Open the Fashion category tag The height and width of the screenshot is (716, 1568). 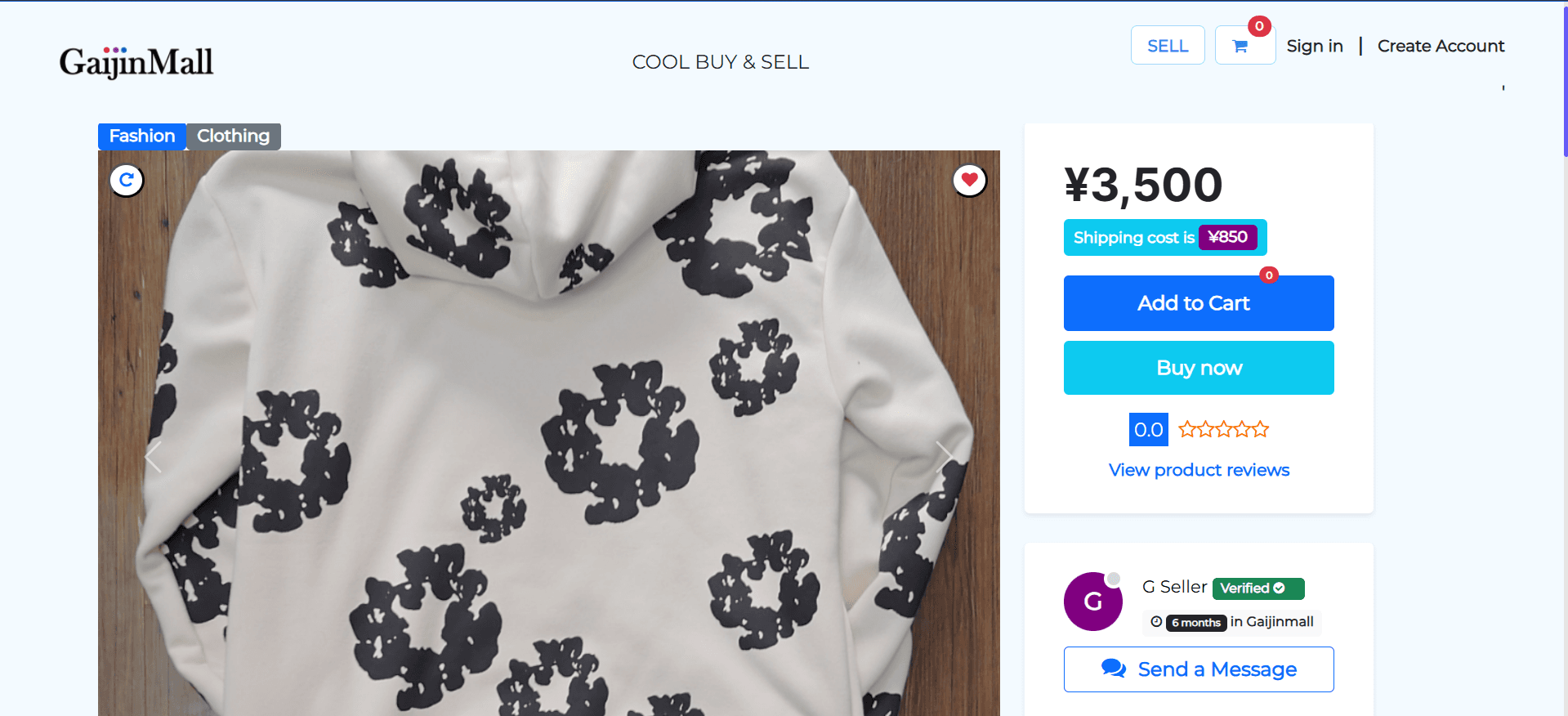(x=142, y=136)
